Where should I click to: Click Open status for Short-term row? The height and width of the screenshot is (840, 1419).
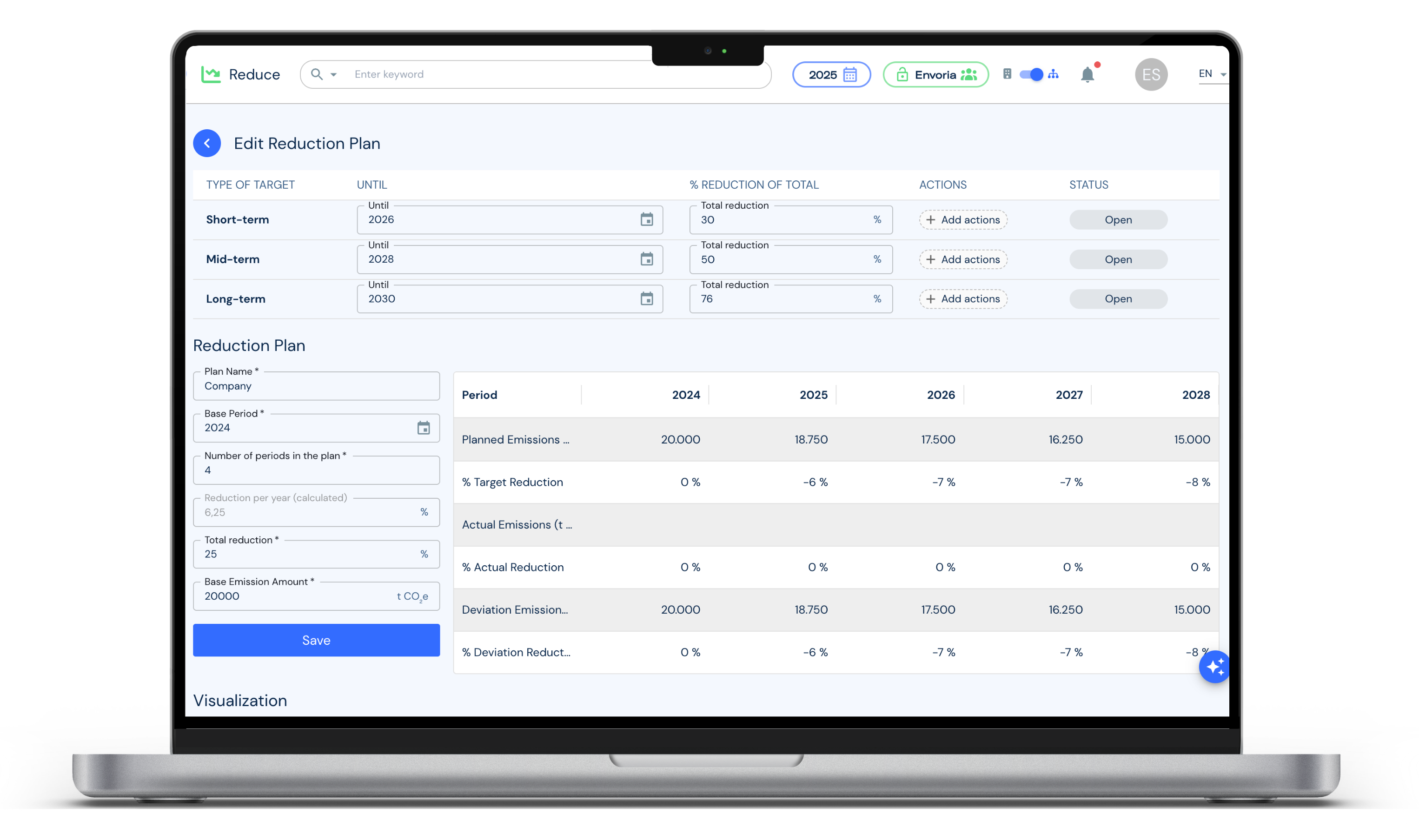1118,219
